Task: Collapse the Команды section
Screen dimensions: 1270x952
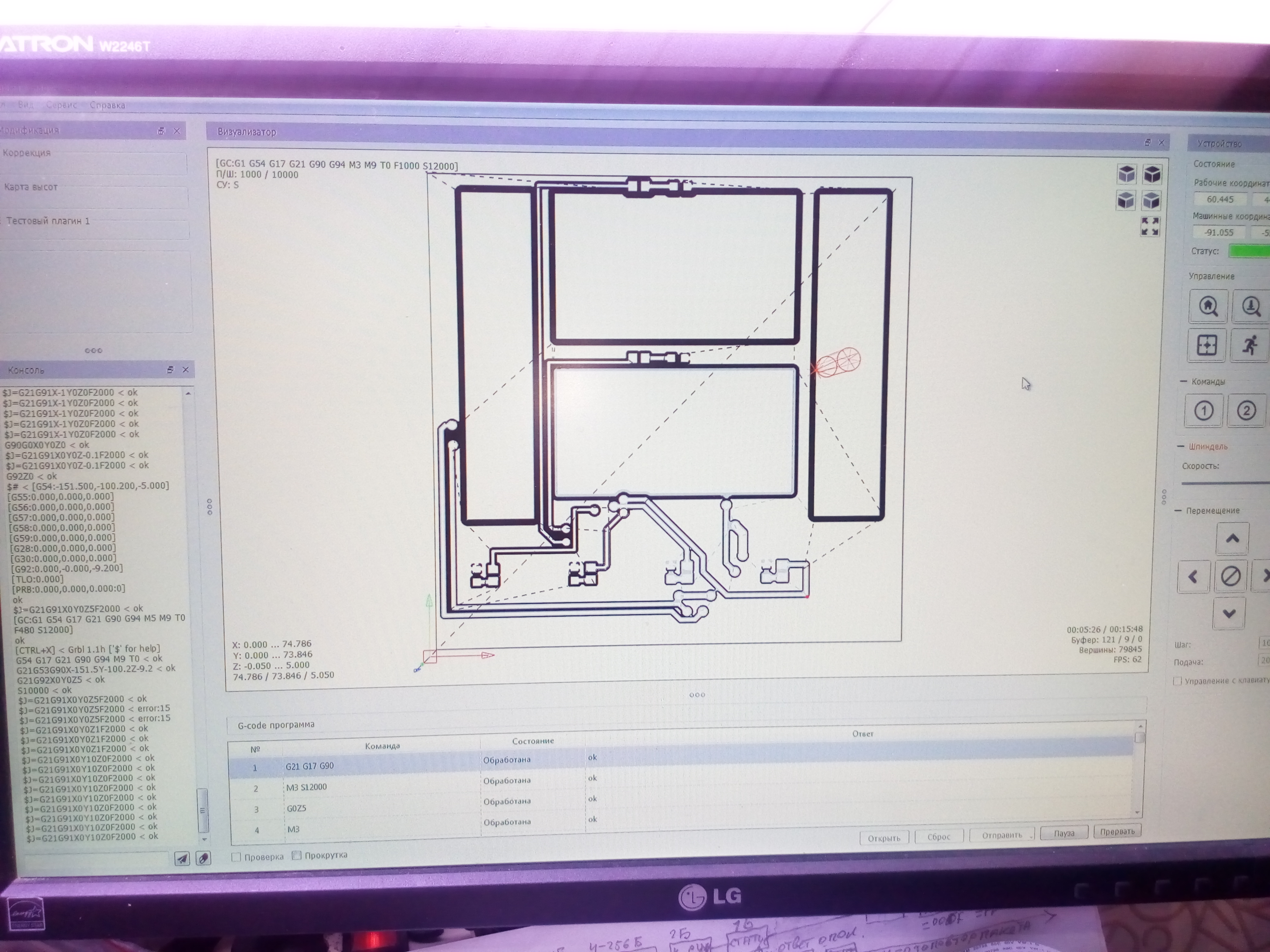Action: pos(1183,382)
